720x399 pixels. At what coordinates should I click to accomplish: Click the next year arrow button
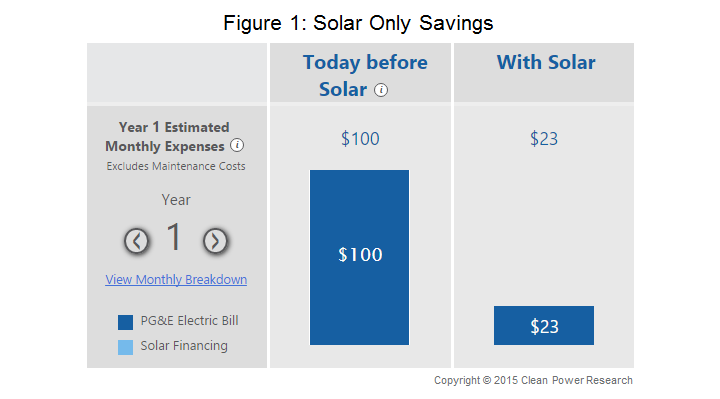pyautogui.click(x=215, y=241)
